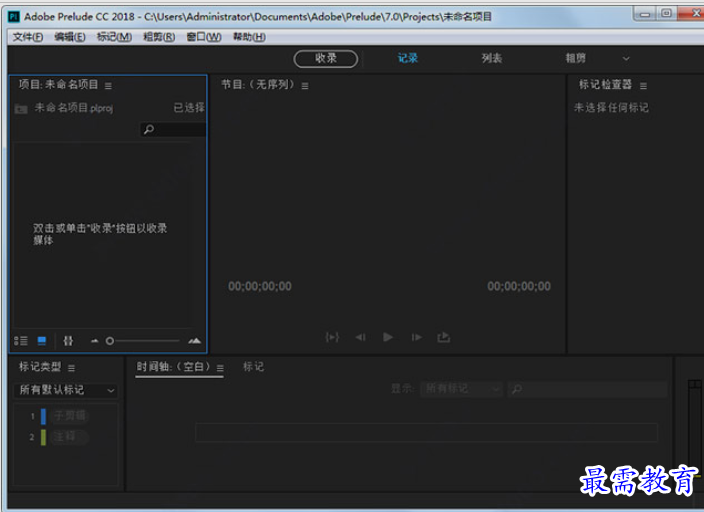Click the sort icon in project panel
This screenshot has height=512, width=704.
(68, 341)
